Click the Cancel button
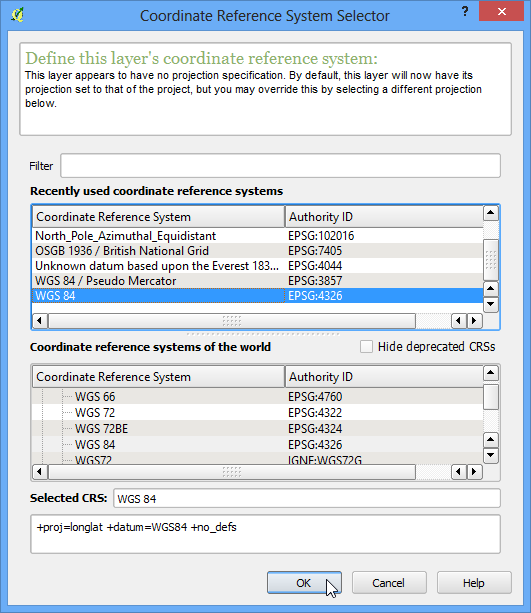 389,583
